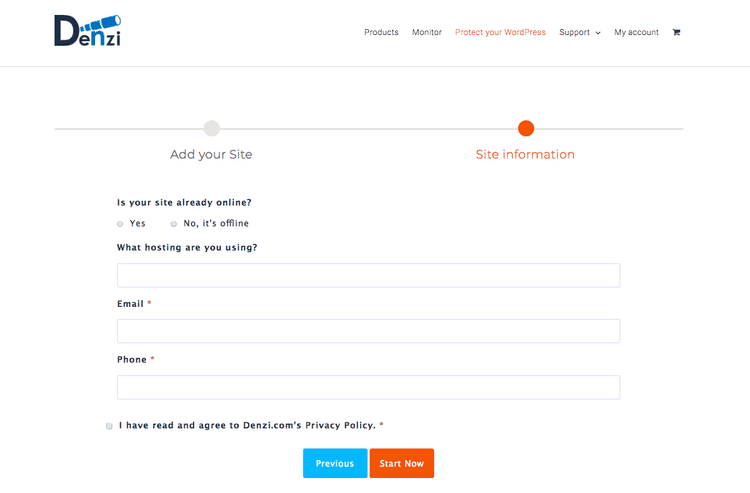Expand the Support dropdown menu
The image size is (750, 493).
point(580,32)
